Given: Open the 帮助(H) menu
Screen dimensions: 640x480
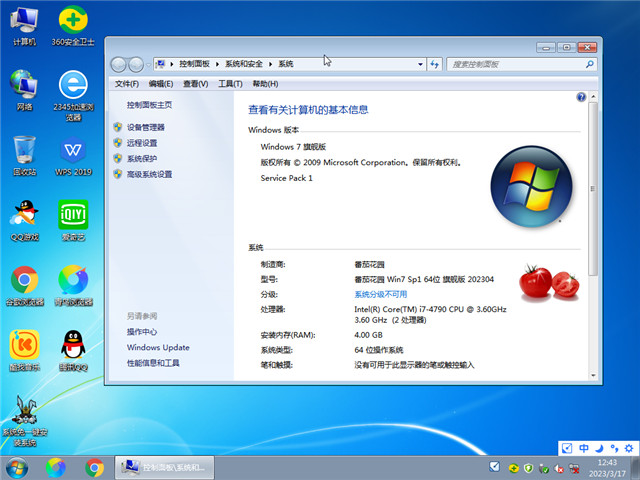Looking at the screenshot, I should 265,84.
